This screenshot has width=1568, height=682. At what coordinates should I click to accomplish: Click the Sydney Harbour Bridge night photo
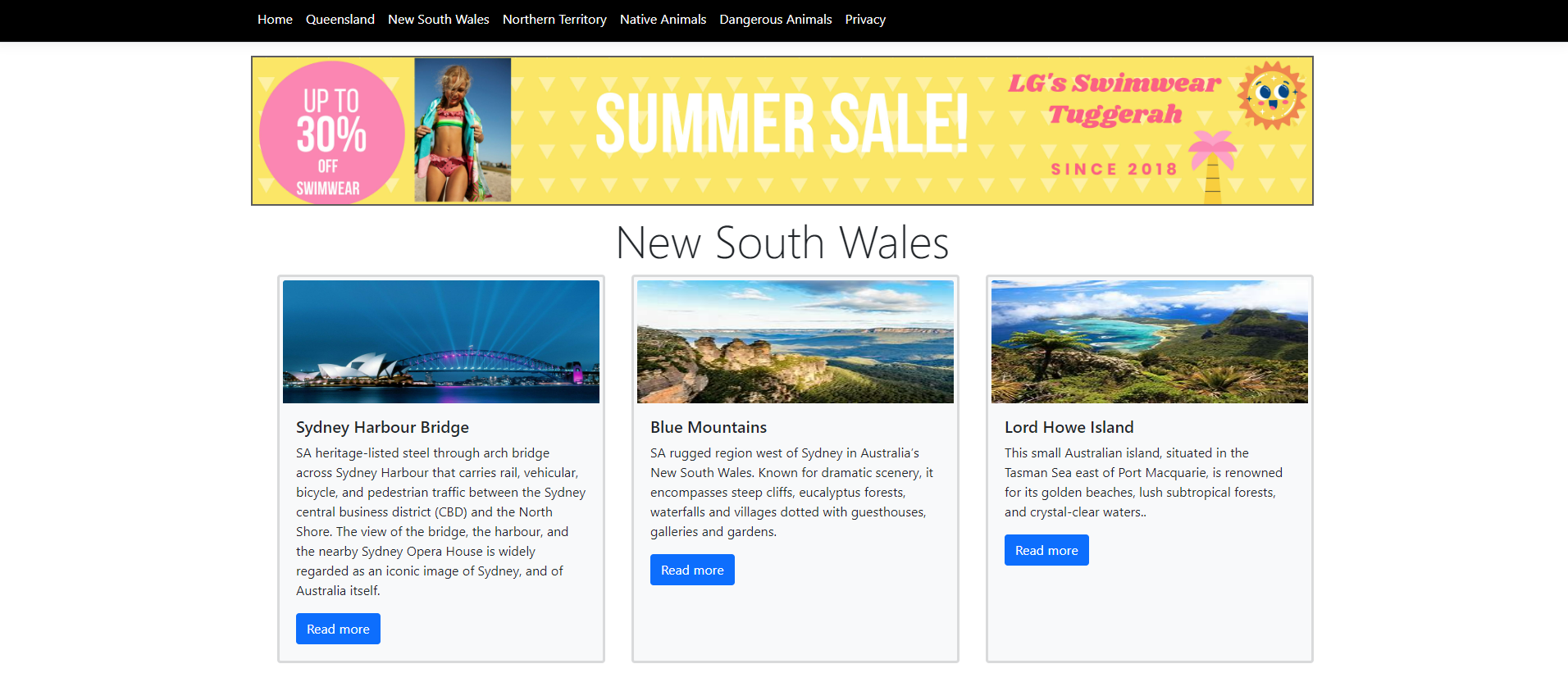click(441, 342)
